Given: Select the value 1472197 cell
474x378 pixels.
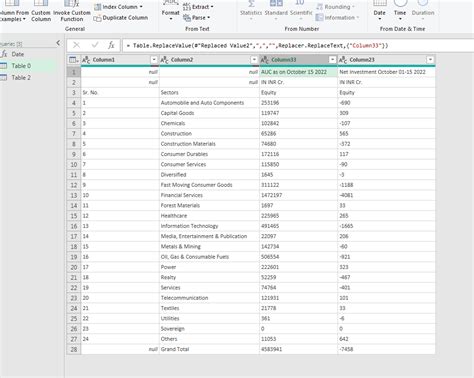Looking at the screenshot, I should [298, 195].
